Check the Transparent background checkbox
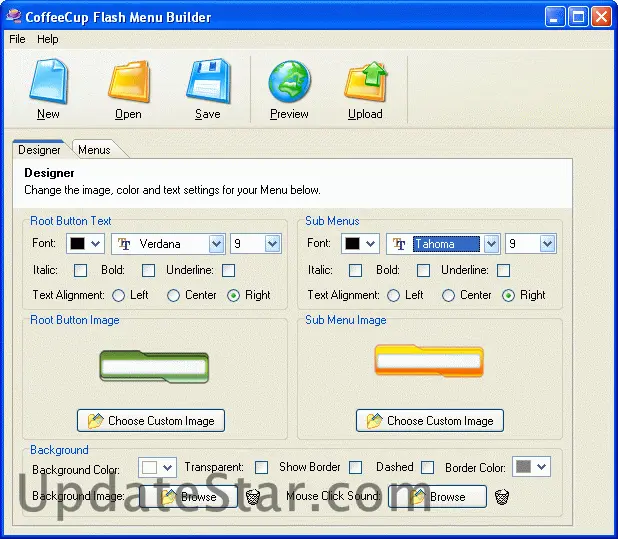The image size is (618, 539). (x=261, y=468)
